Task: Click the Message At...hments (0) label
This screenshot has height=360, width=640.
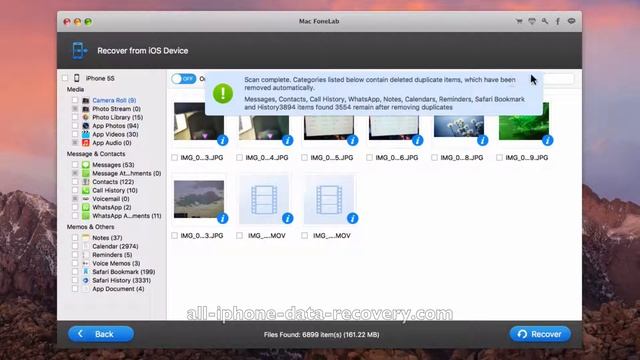Action: [127, 173]
